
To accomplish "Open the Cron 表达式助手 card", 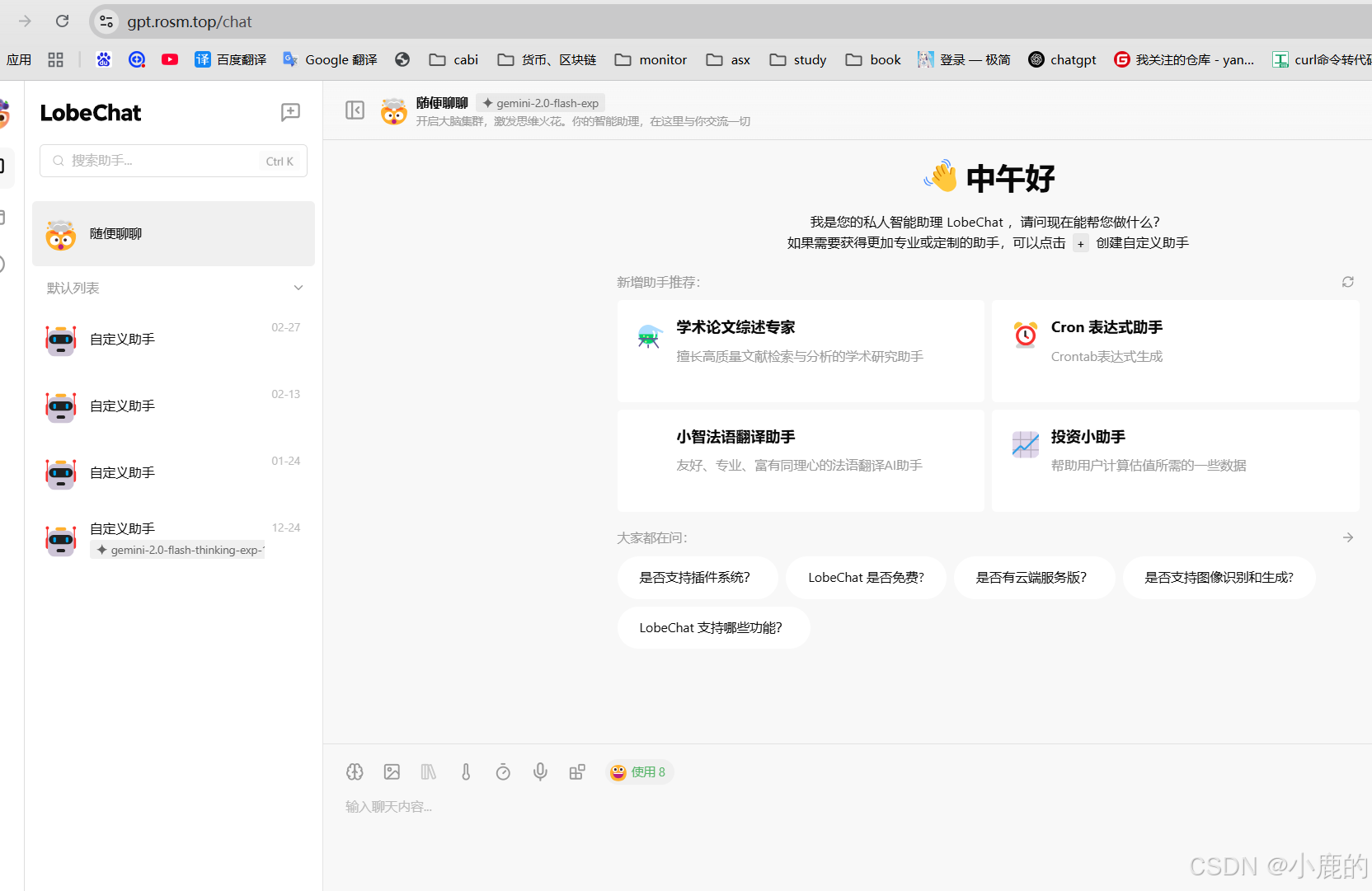I will point(1175,351).
